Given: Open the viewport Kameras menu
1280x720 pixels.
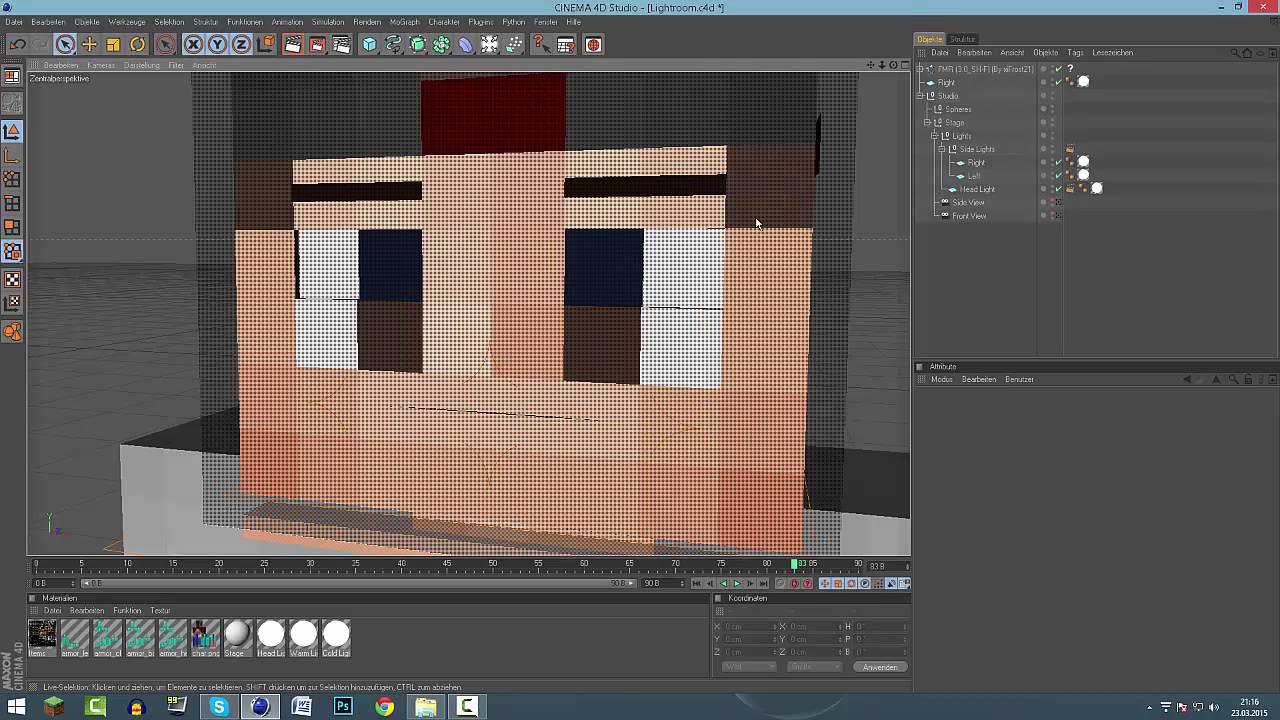Looking at the screenshot, I should (101, 65).
